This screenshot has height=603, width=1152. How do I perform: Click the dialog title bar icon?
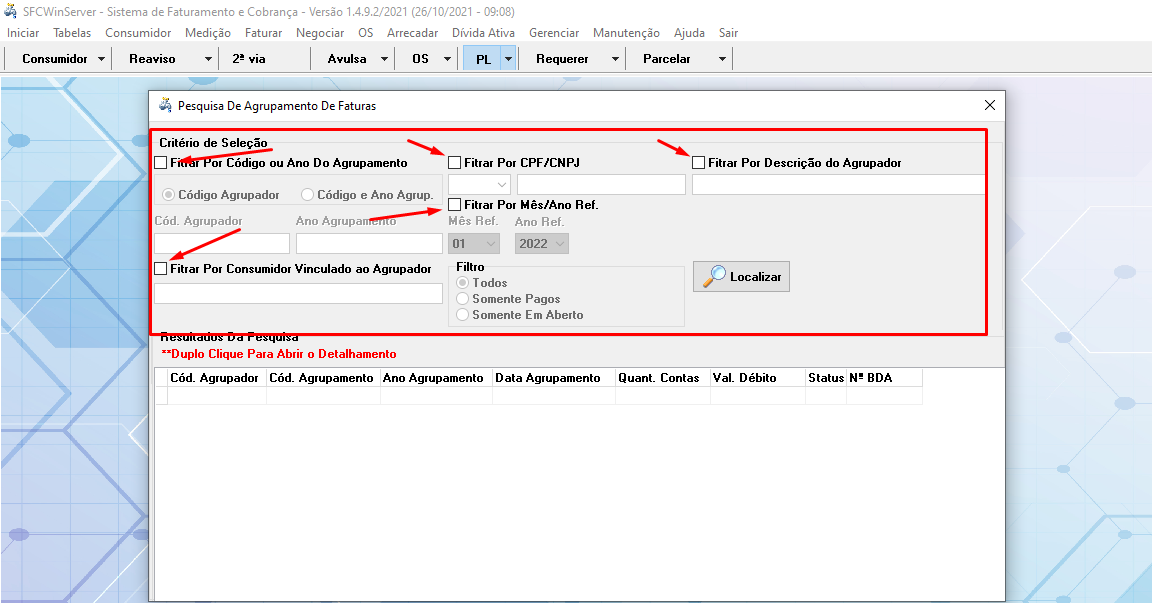[165, 105]
